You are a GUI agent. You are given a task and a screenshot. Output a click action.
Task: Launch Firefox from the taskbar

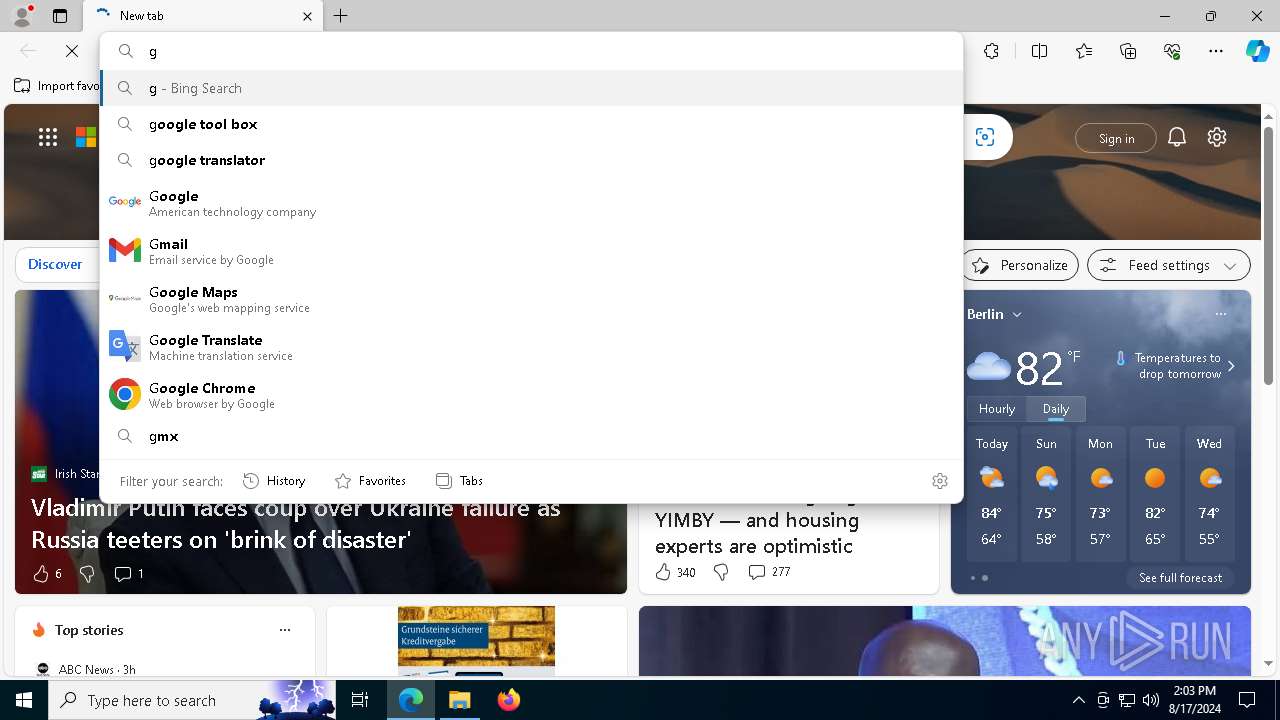(509, 700)
